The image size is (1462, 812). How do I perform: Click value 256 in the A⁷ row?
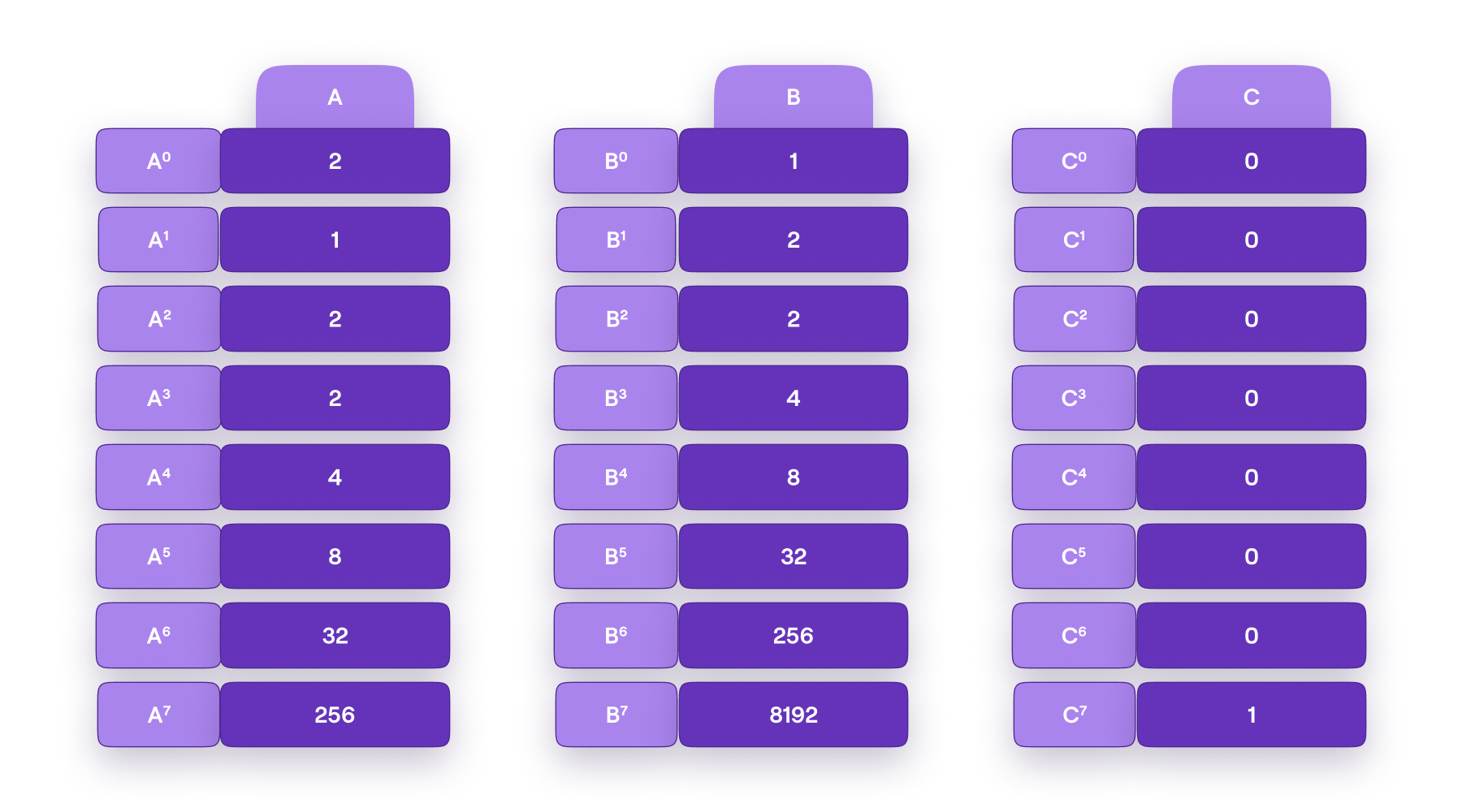point(335,715)
